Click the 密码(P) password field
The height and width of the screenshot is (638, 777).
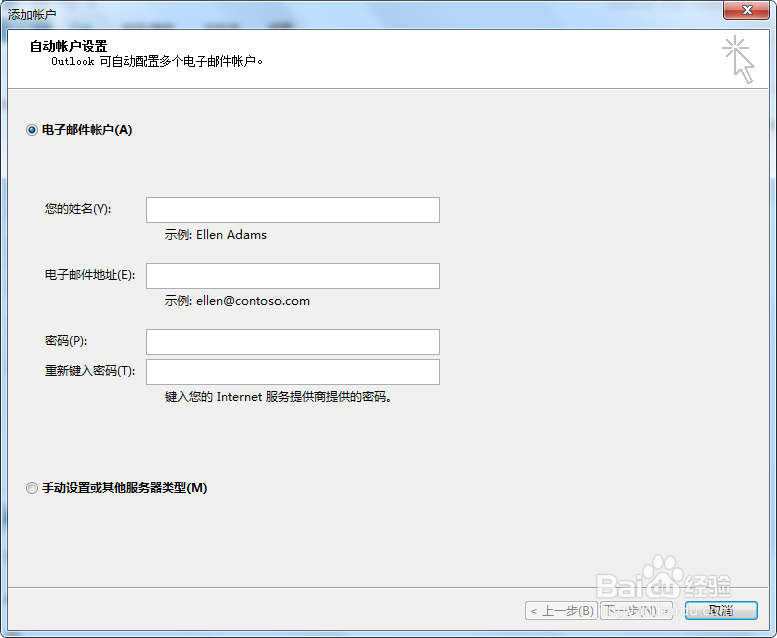coord(292,342)
